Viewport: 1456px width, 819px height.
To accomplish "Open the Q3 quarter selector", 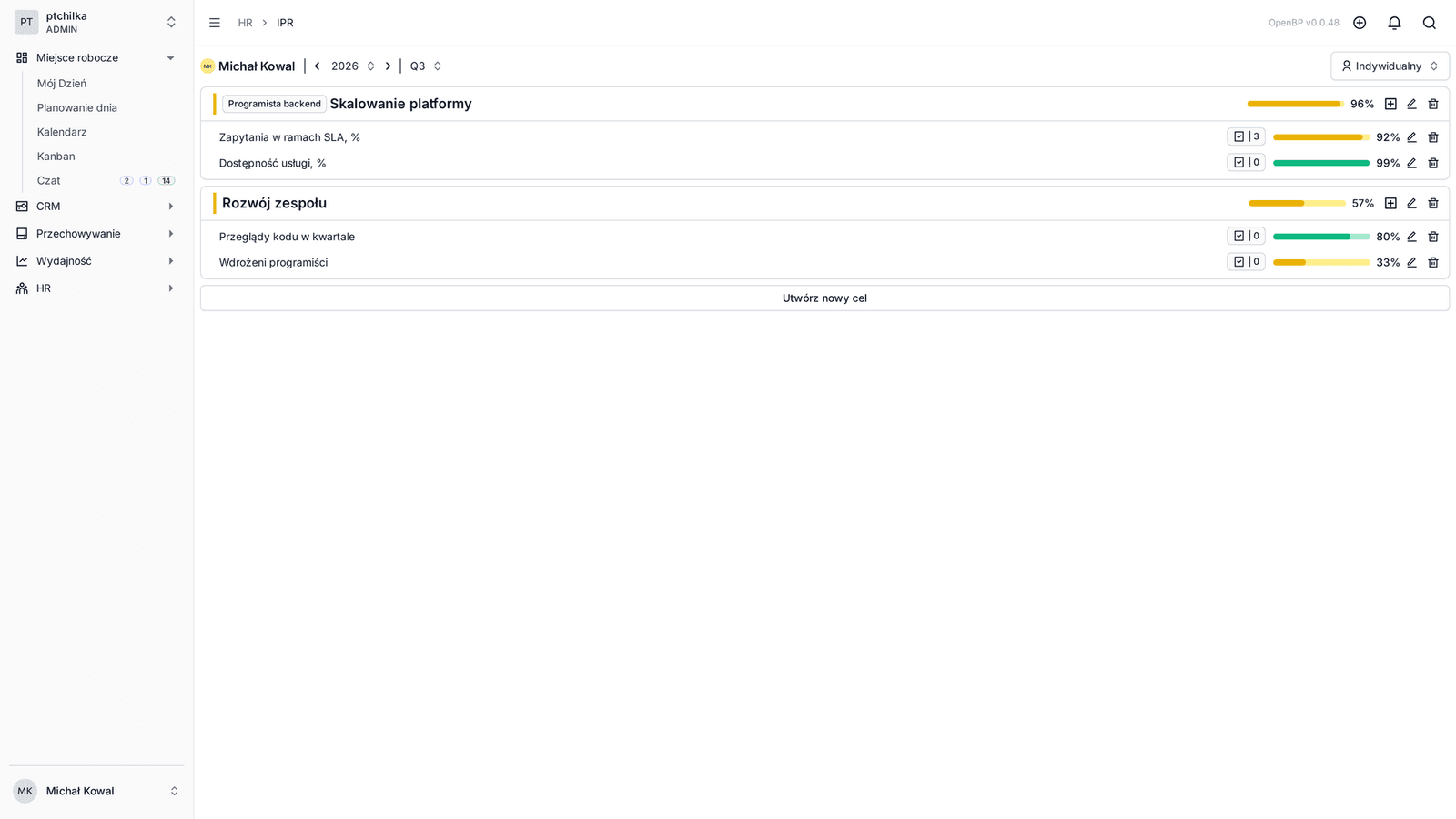I will tap(425, 66).
